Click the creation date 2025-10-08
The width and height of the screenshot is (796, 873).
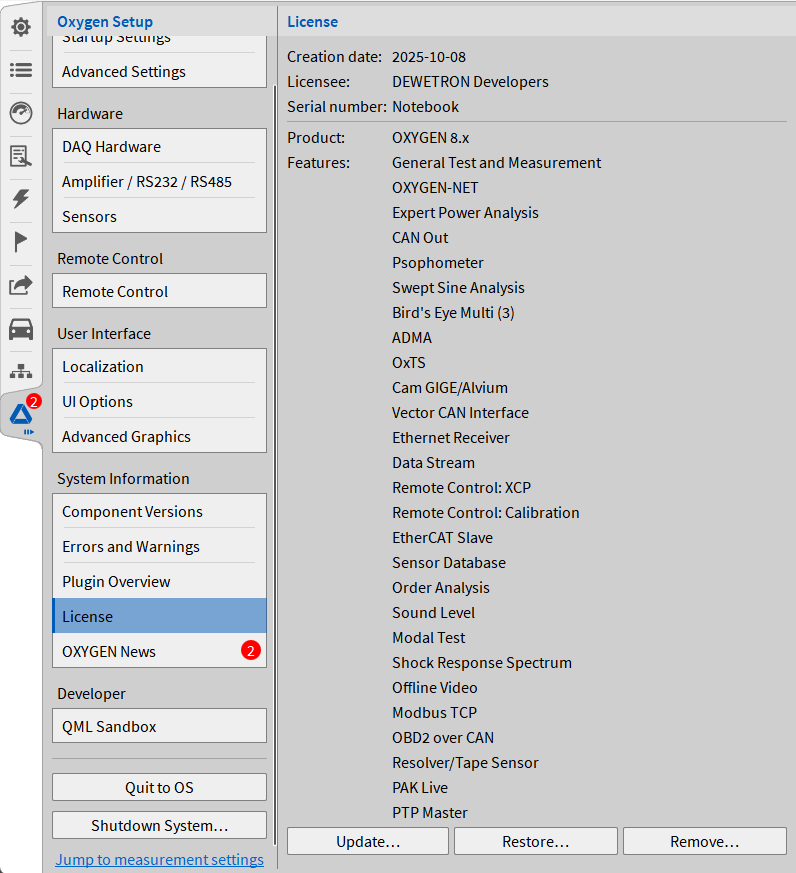point(429,57)
